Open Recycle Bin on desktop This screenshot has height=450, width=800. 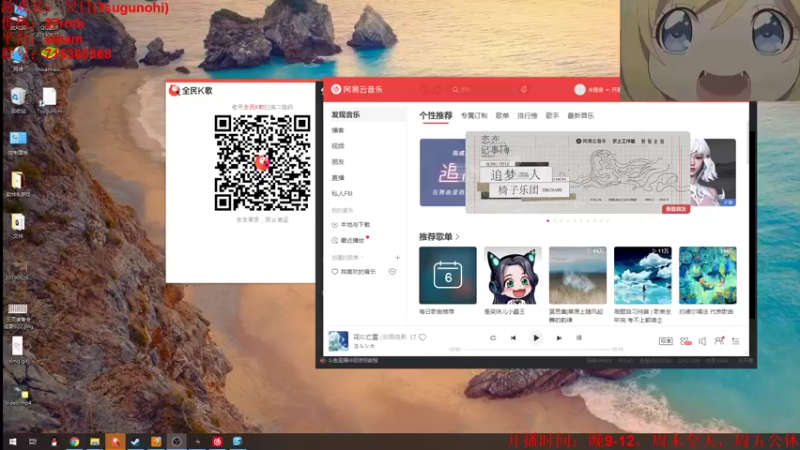click(x=18, y=100)
